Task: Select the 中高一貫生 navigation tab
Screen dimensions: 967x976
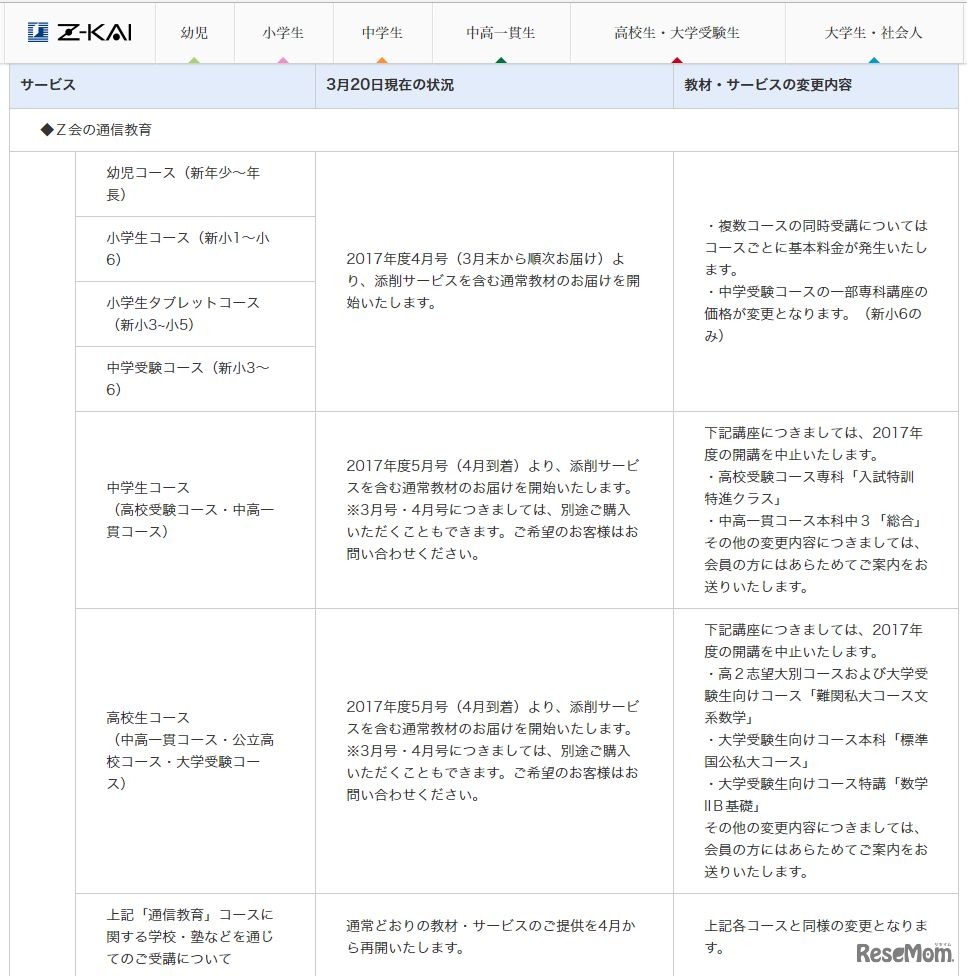Action: pyautogui.click(x=501, y=31)
